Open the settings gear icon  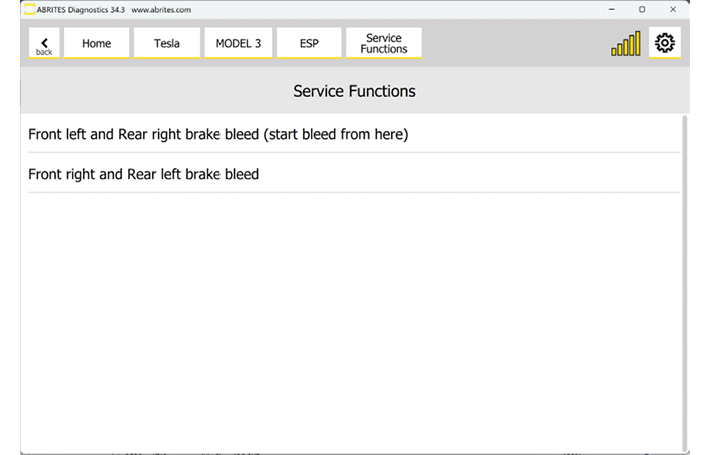click(x=664, y=43)
